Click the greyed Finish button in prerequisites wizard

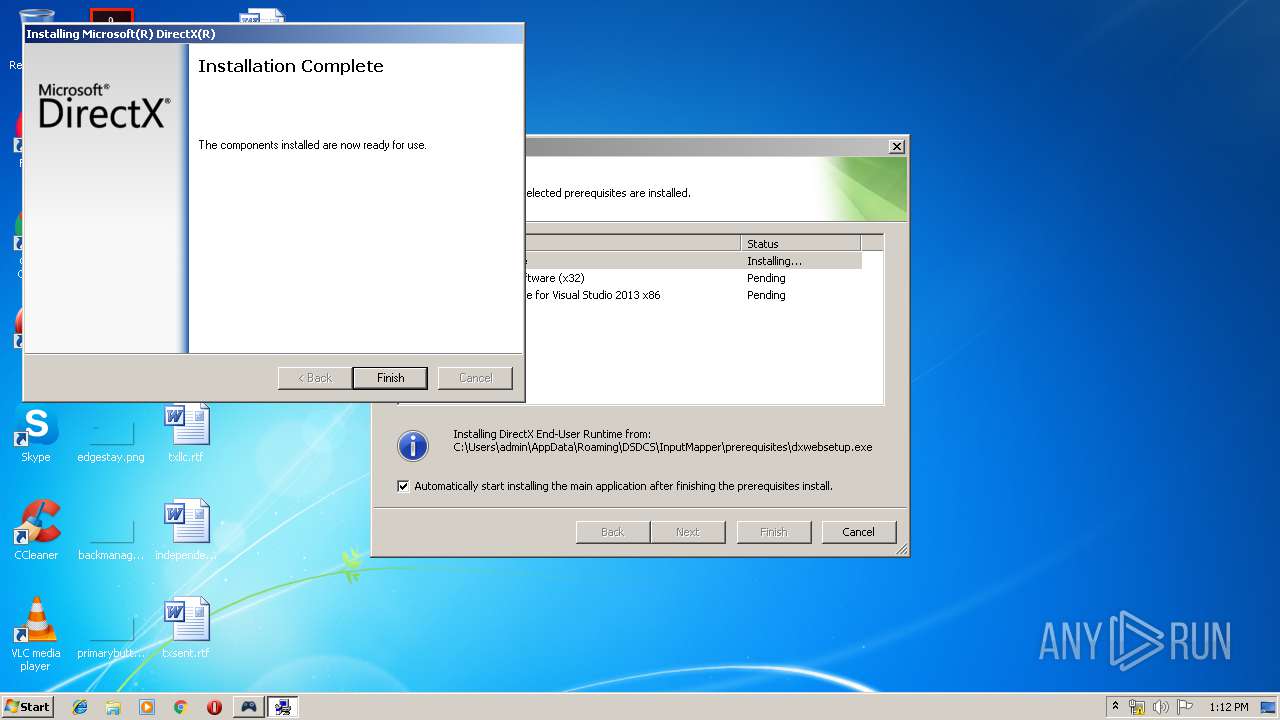(x=773, y=532)
